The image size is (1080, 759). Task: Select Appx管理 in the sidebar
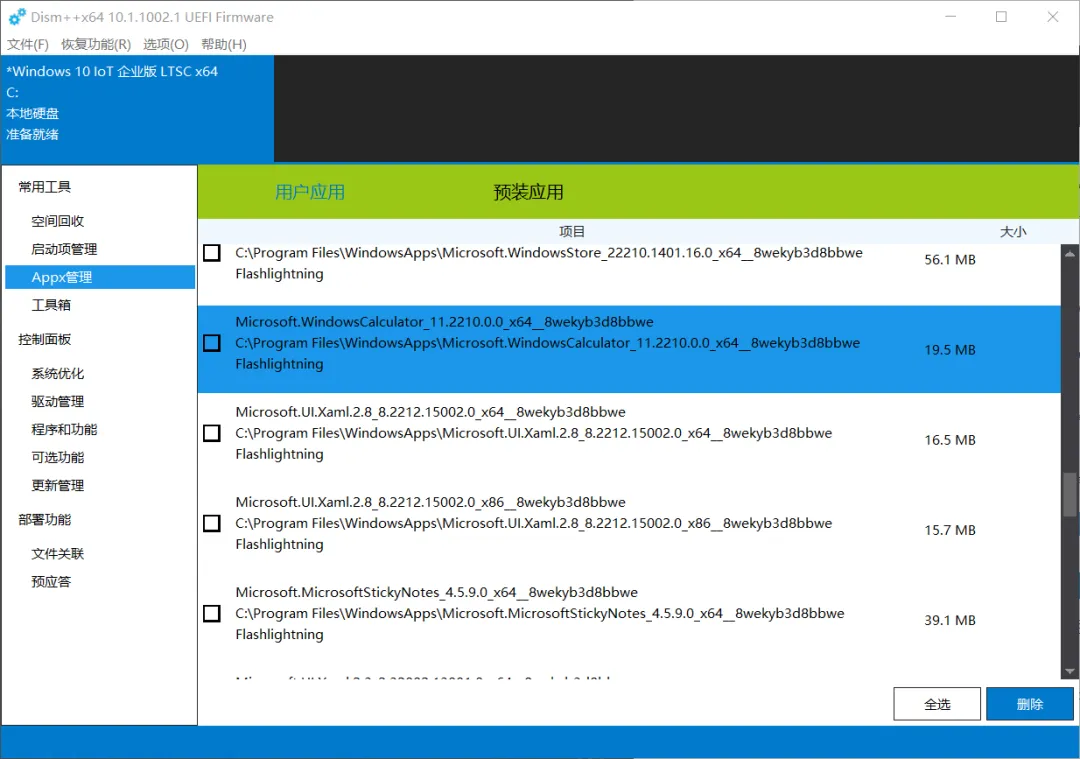[x=100, y=277]
